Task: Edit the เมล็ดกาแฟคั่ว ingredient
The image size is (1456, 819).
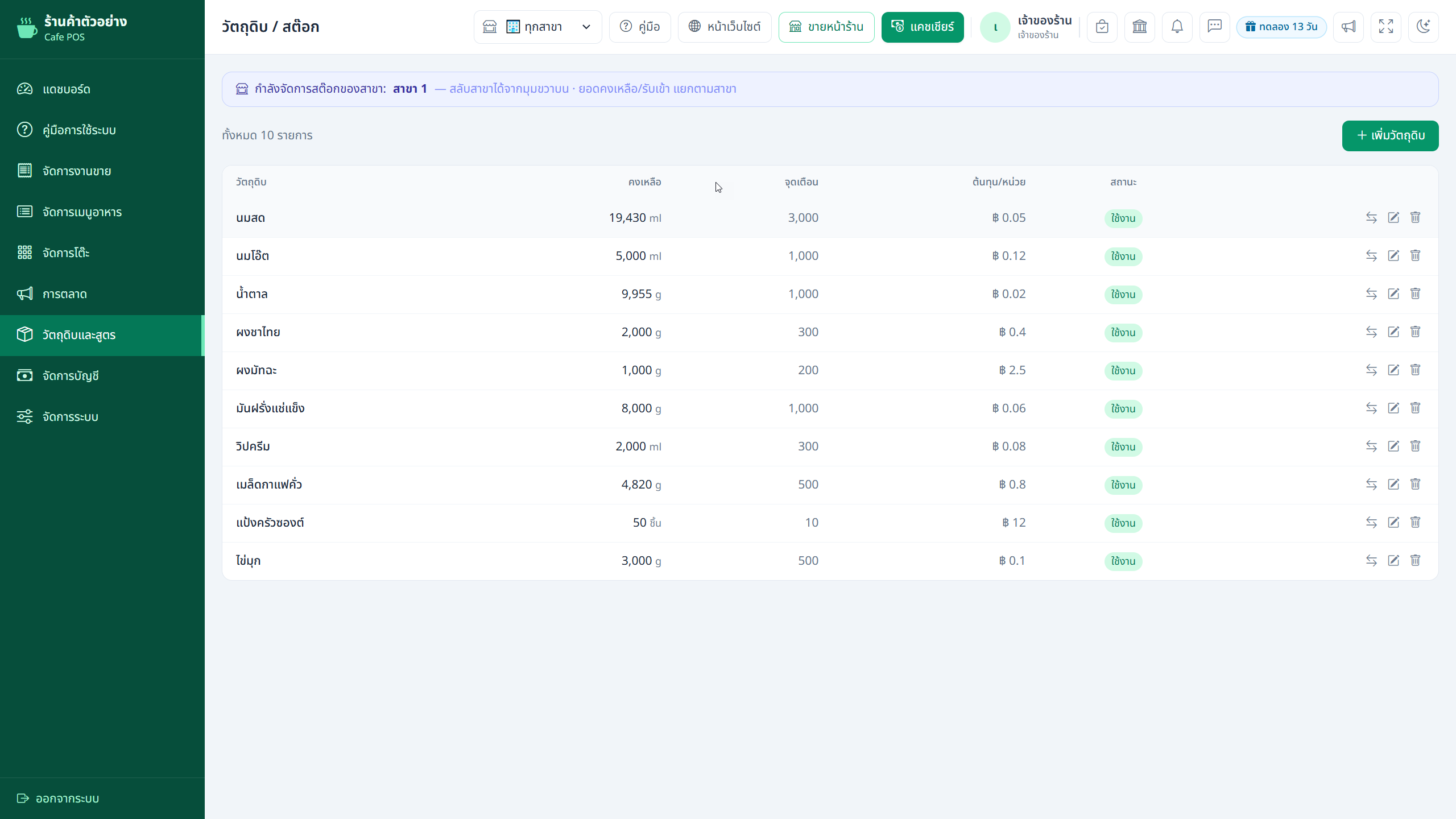Action: 1393,484
